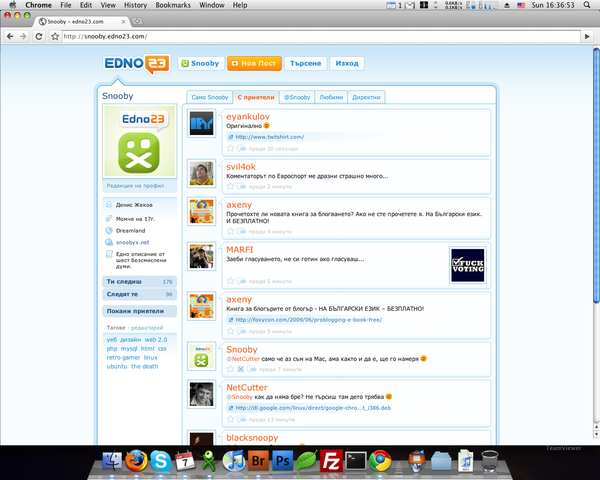600x480 pixels.
Task: Star Snooby's own post
Action: point(230,369)
